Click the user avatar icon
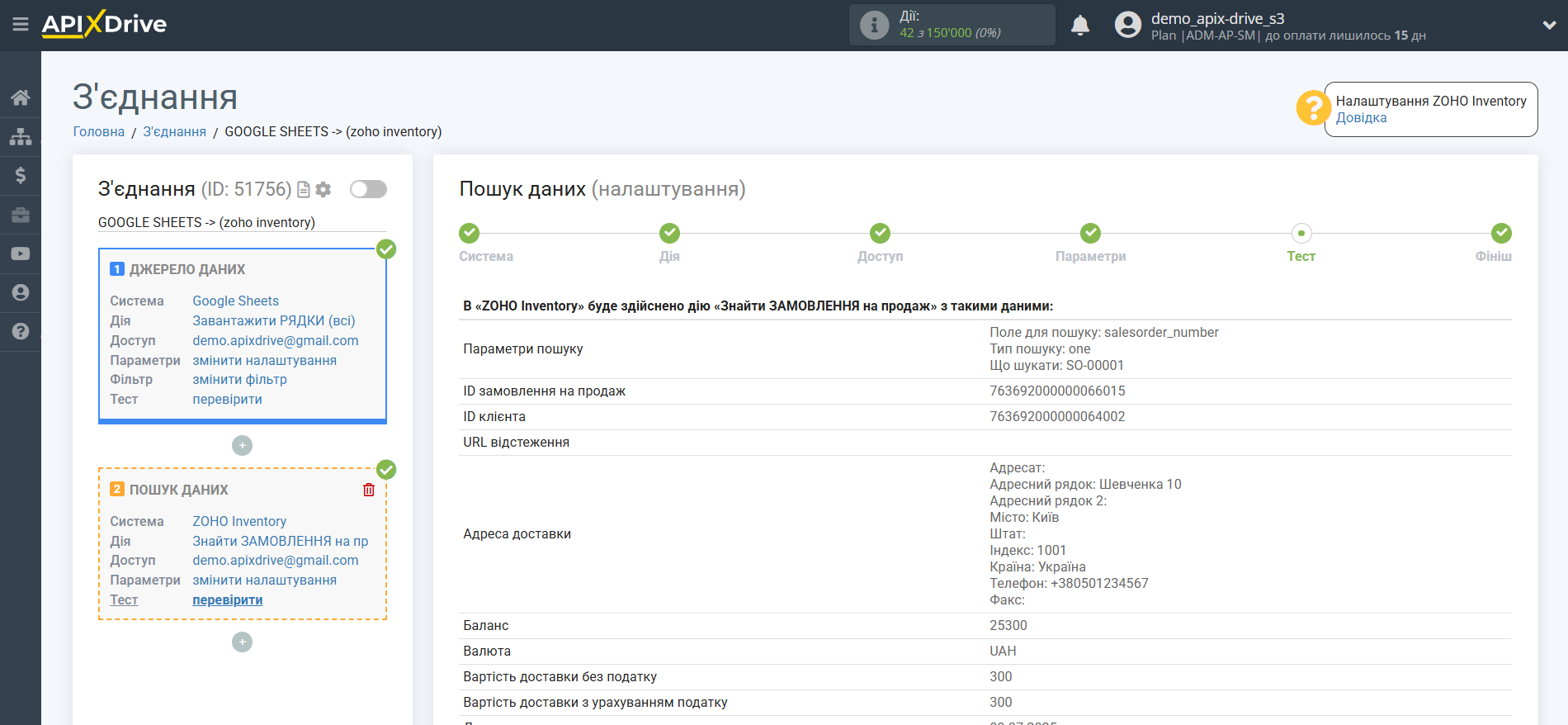 coord(1128,25)
